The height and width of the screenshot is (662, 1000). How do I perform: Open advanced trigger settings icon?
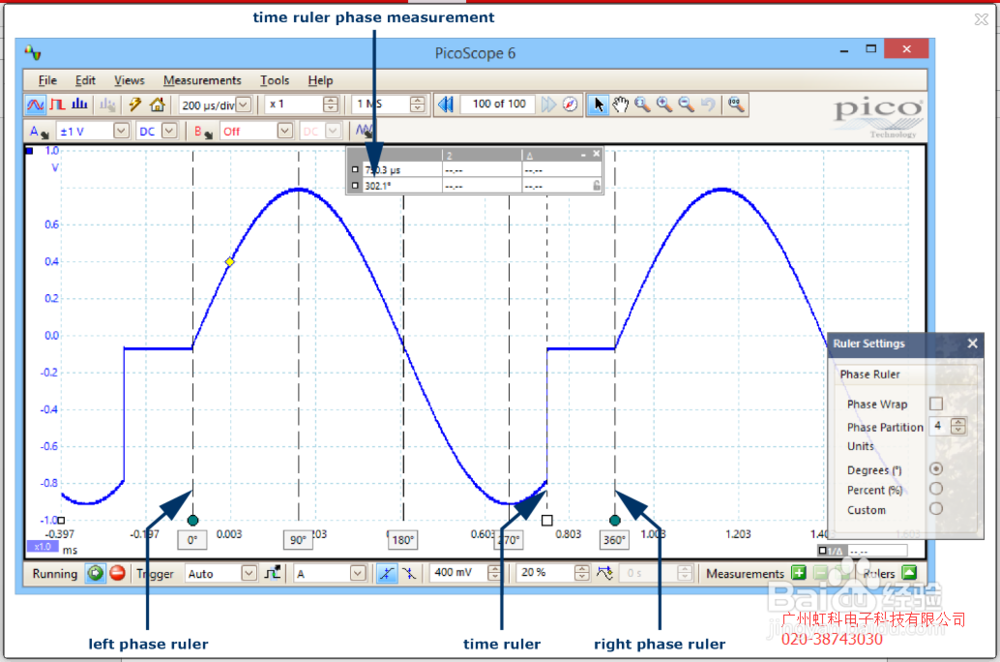click(x=273, y=573)
